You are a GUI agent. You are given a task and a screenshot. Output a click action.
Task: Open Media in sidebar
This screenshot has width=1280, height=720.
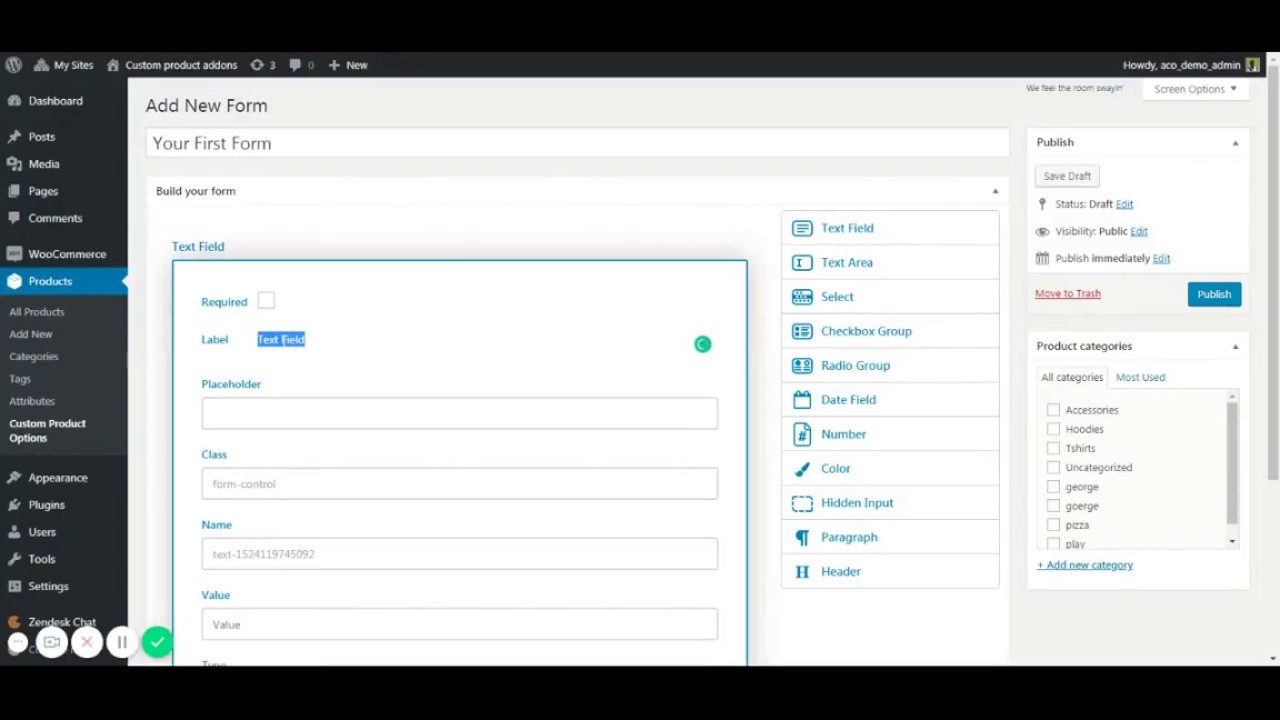click(44, 164)
